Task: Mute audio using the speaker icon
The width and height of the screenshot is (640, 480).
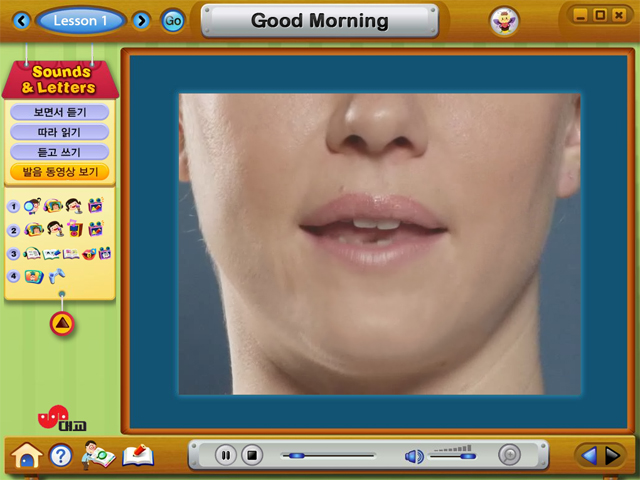Action: [x=414, y=456]
